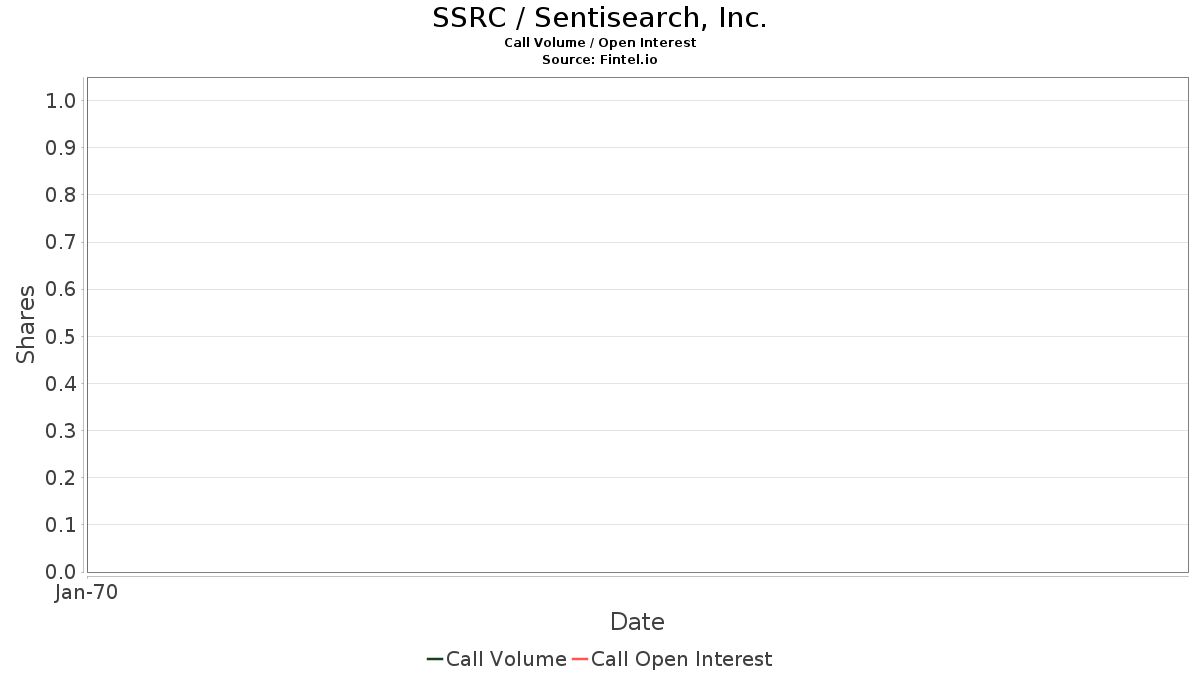Click the chart title SSRC / Sentisearch, Inc.
Image resolution: width=1200 pixels, height=675 pixels.
tap(600, 18)
